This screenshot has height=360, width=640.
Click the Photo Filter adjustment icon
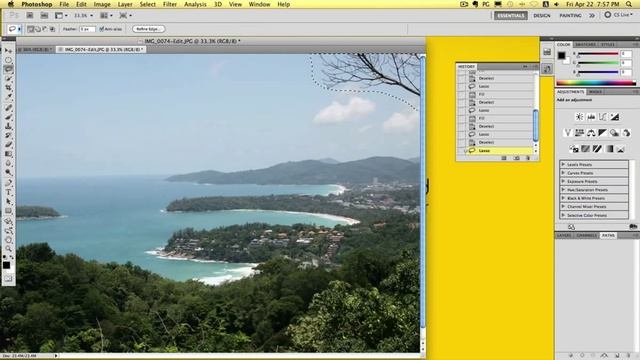click(614, 133)
